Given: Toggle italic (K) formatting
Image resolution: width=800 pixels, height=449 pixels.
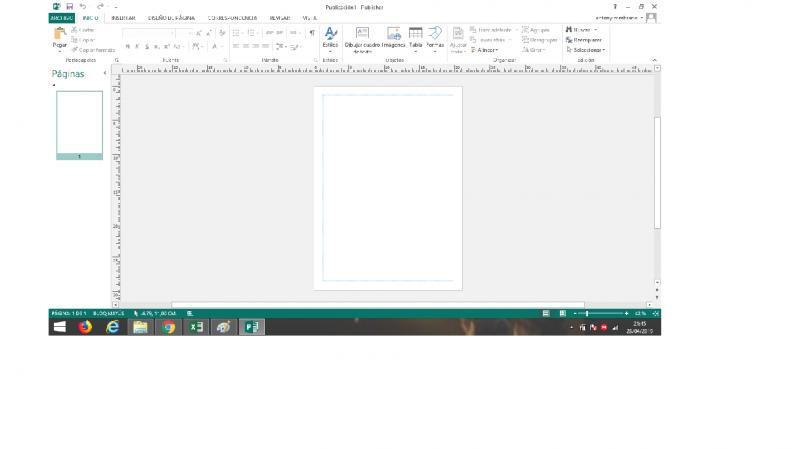Looking at the screenshot, I should tap(137, 46).
